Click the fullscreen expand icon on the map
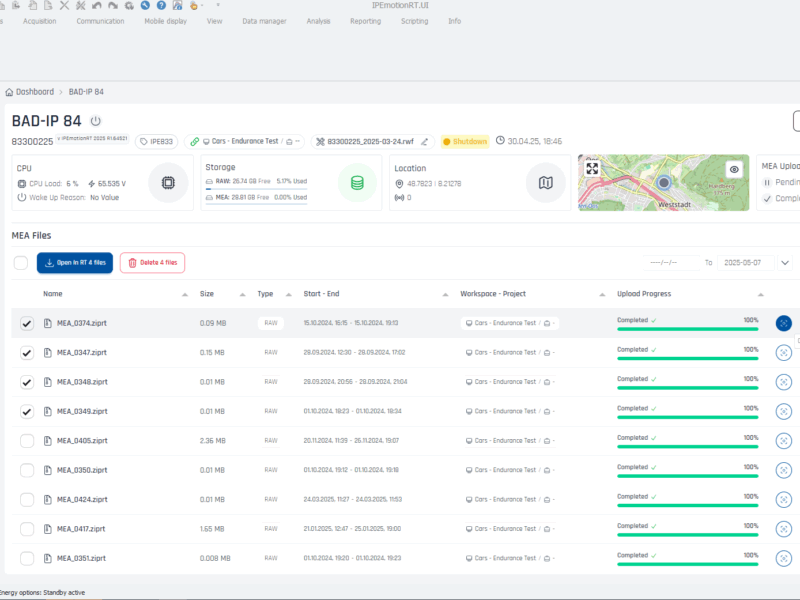 click(x=592, y=169)
